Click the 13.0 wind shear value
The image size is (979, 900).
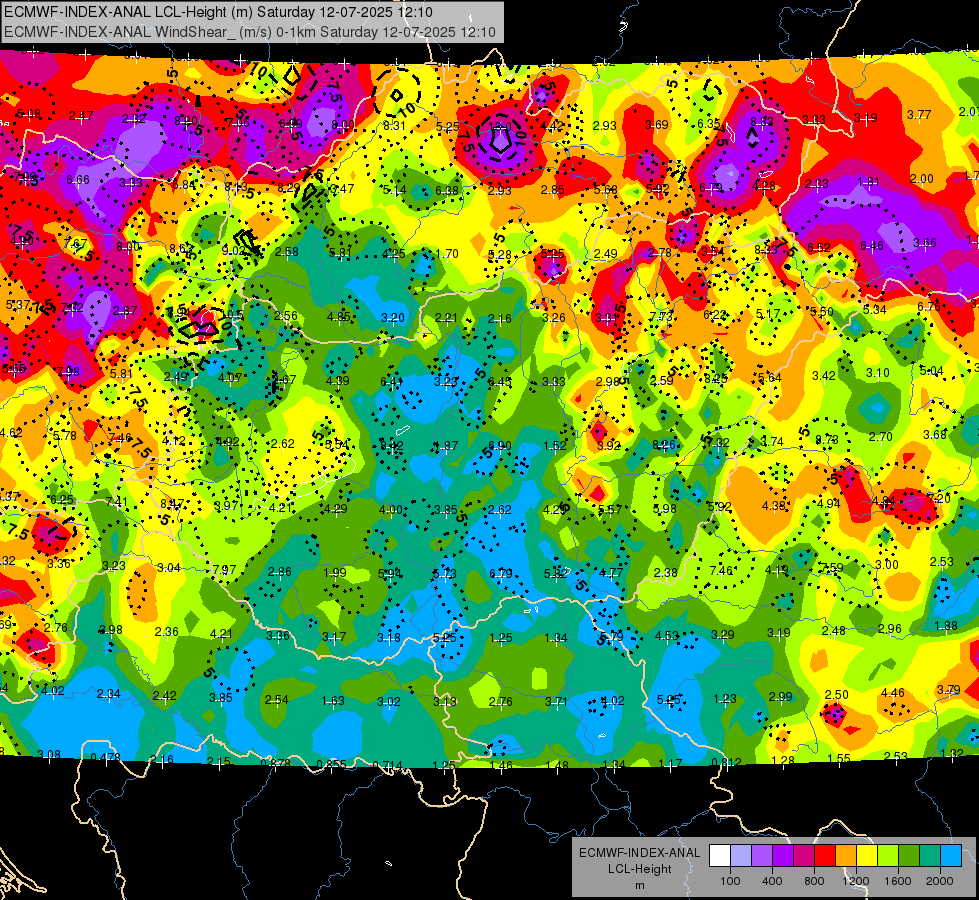click(500, 126)
